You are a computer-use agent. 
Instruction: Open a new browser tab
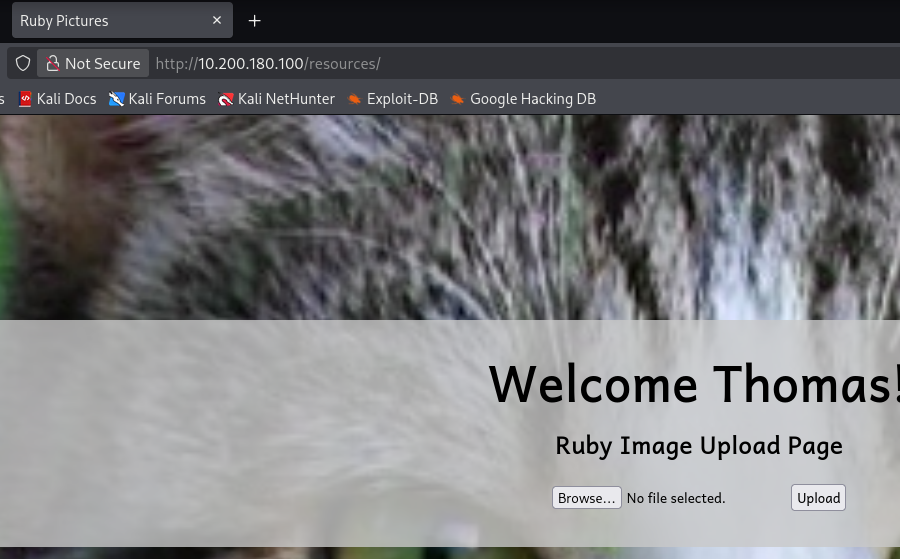(254, 21)
